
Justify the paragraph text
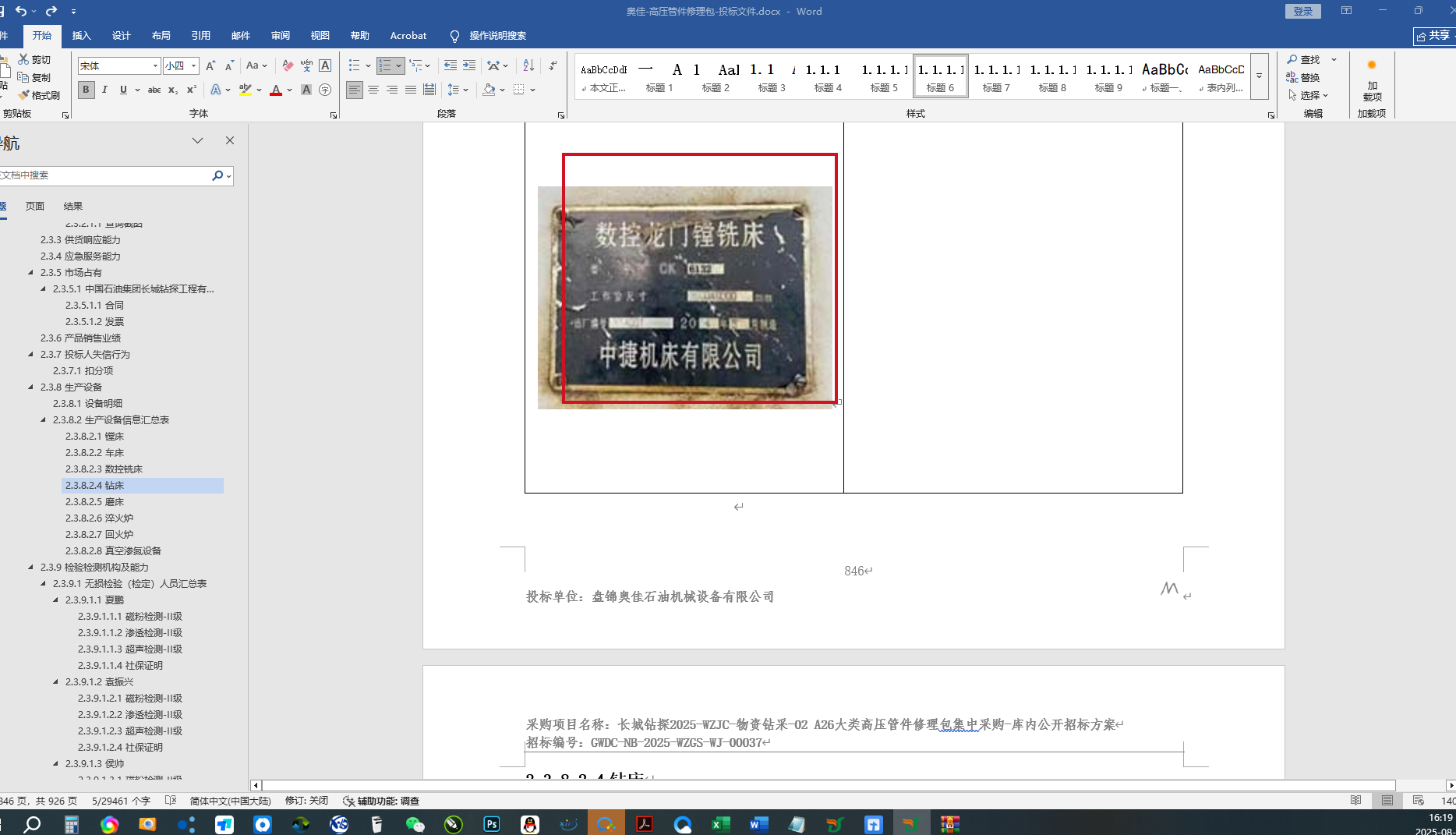(x=411, y=90)
